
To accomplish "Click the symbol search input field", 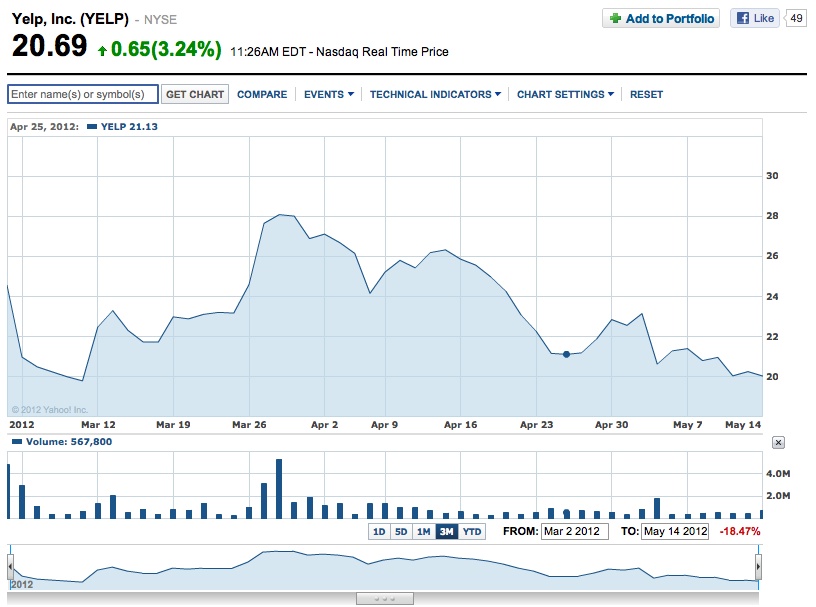I will pos(83,94).
